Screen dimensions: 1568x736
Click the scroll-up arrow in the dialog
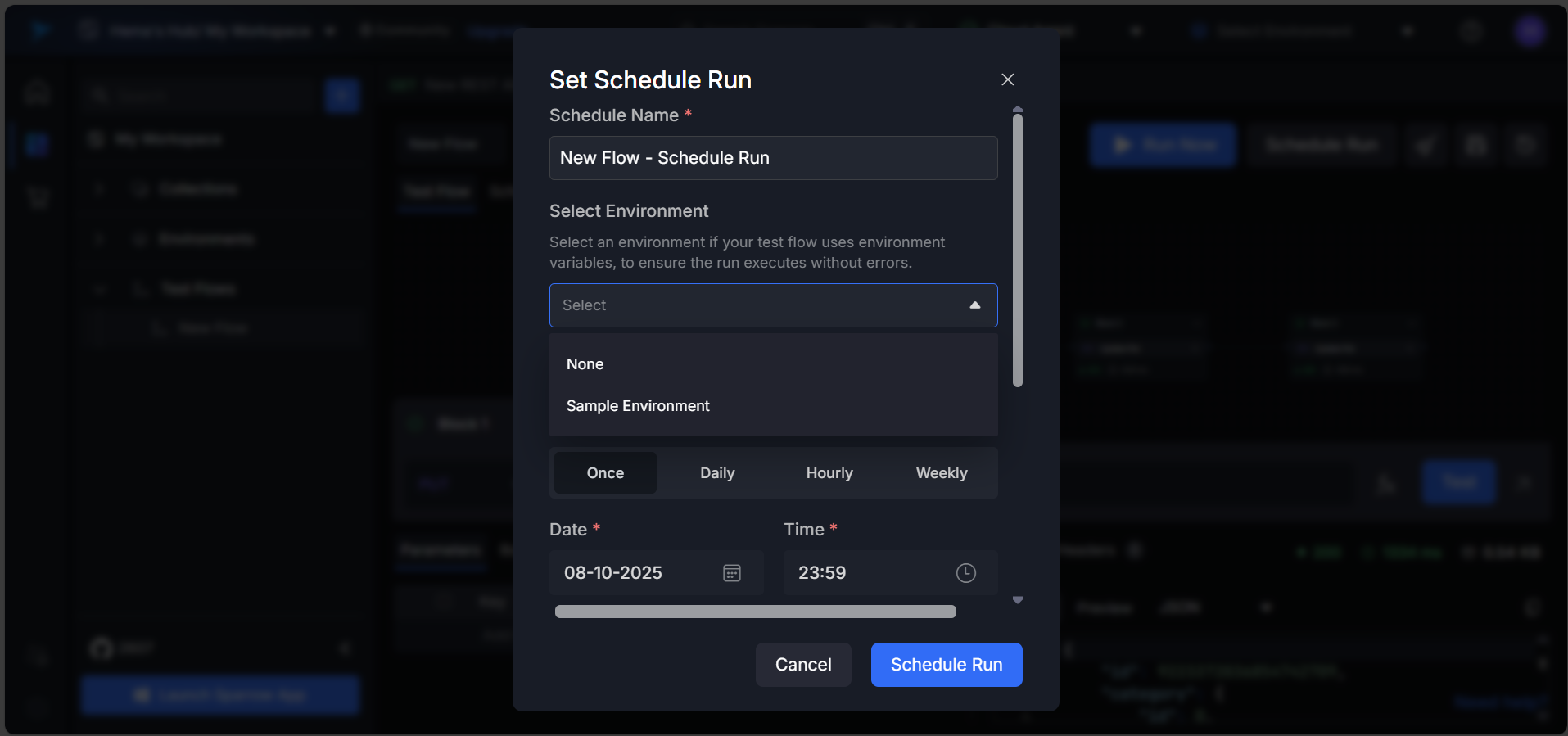(1017, 109)
